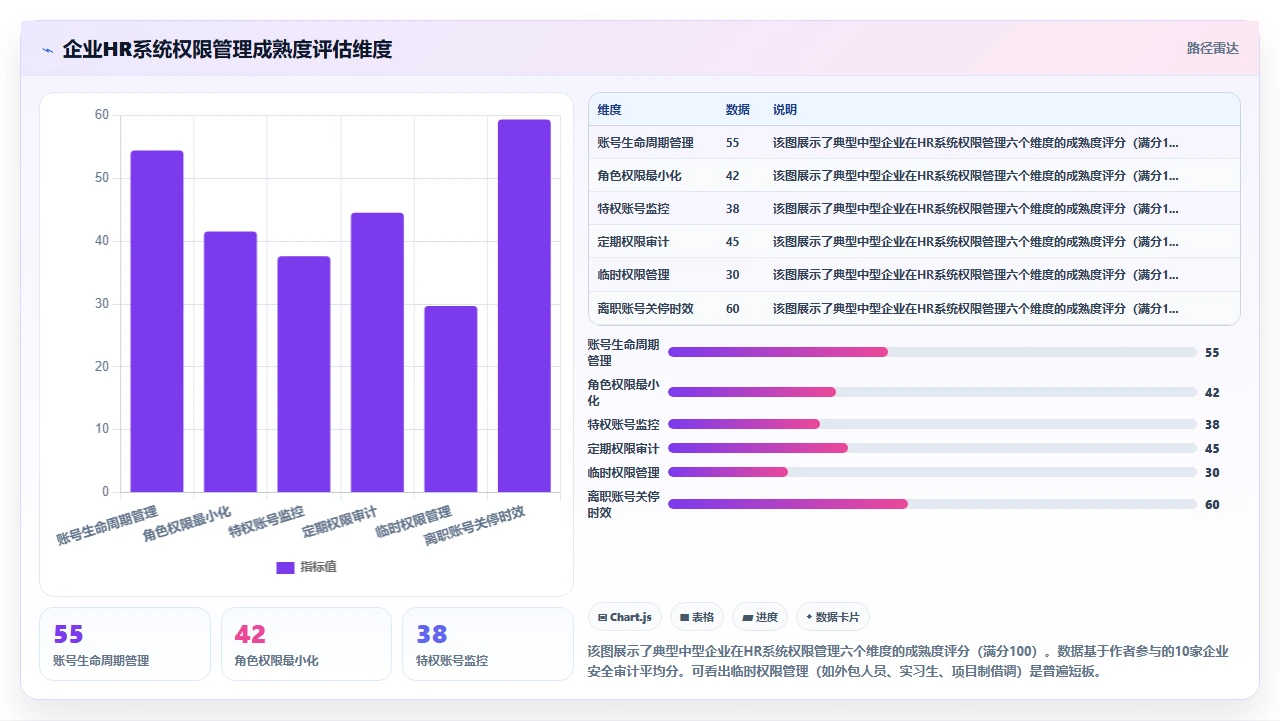Select table row 临时权限管理
The width and height of the screenshot is (1280, 721).
pos(914,275)
